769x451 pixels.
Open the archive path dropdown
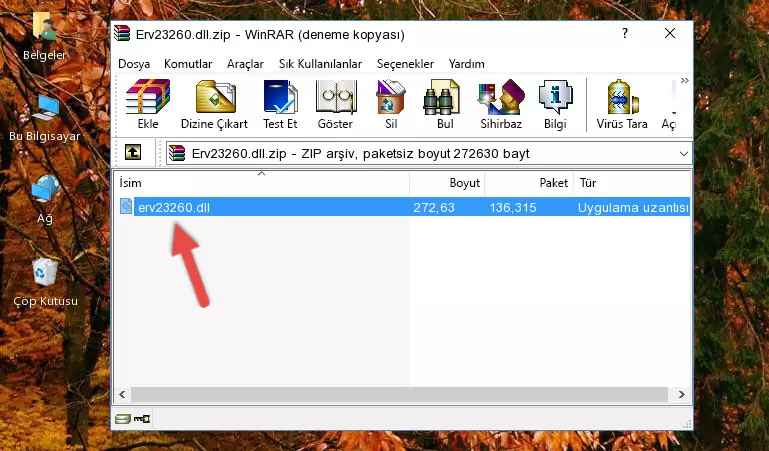(x=684, y=154)
